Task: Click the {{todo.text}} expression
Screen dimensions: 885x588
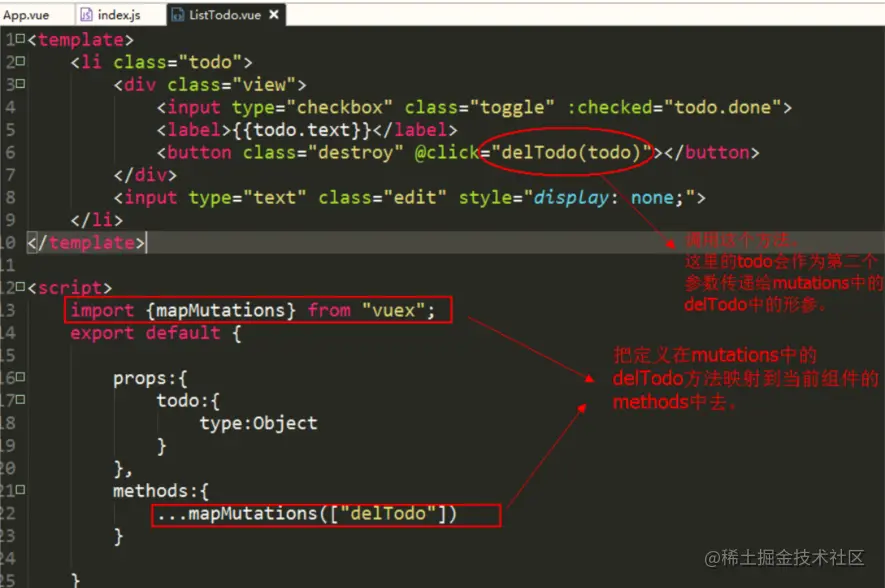Action: pos(301,130)
